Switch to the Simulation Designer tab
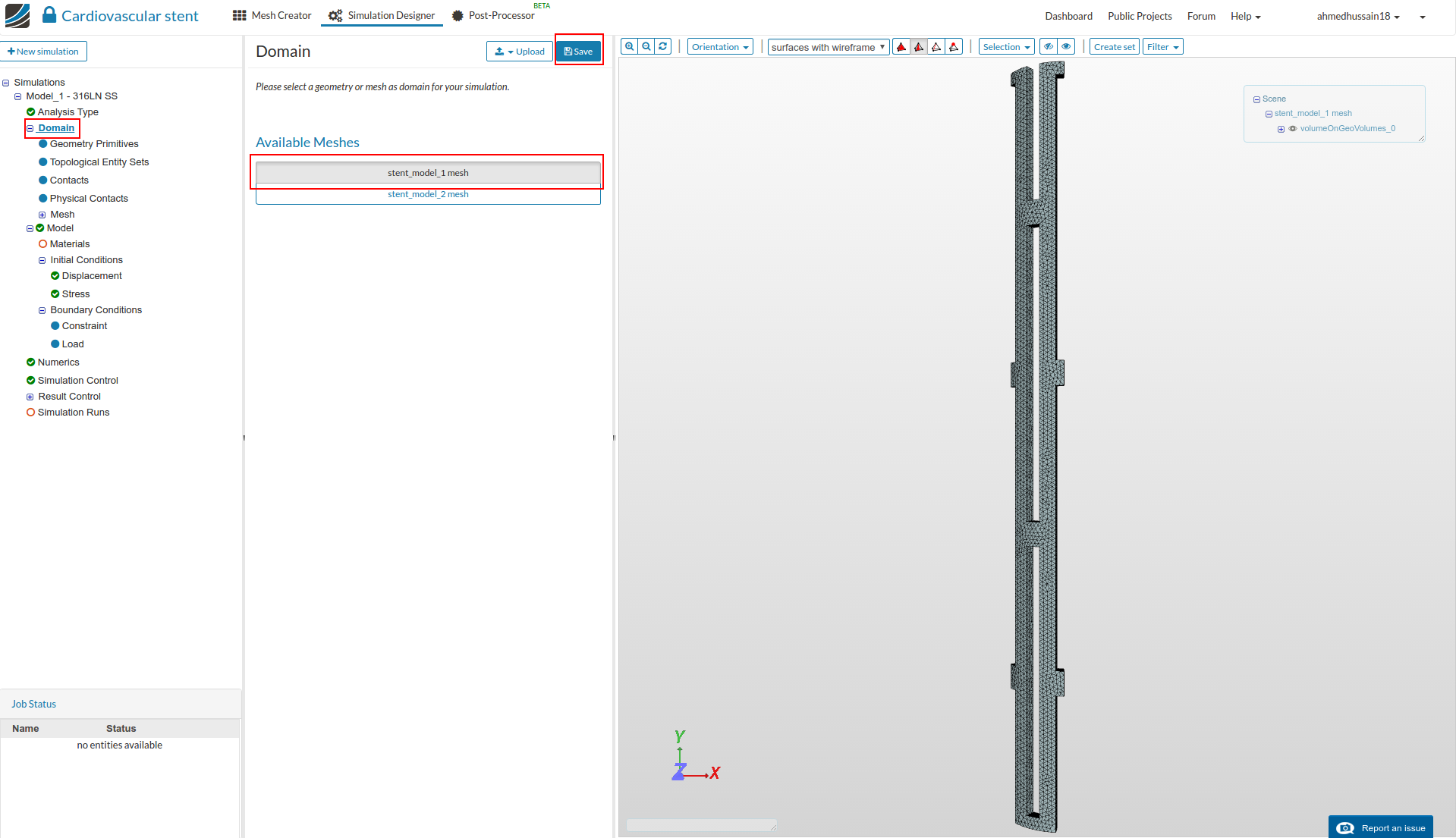The image size is (1456, 838). [x=382, y=16]
